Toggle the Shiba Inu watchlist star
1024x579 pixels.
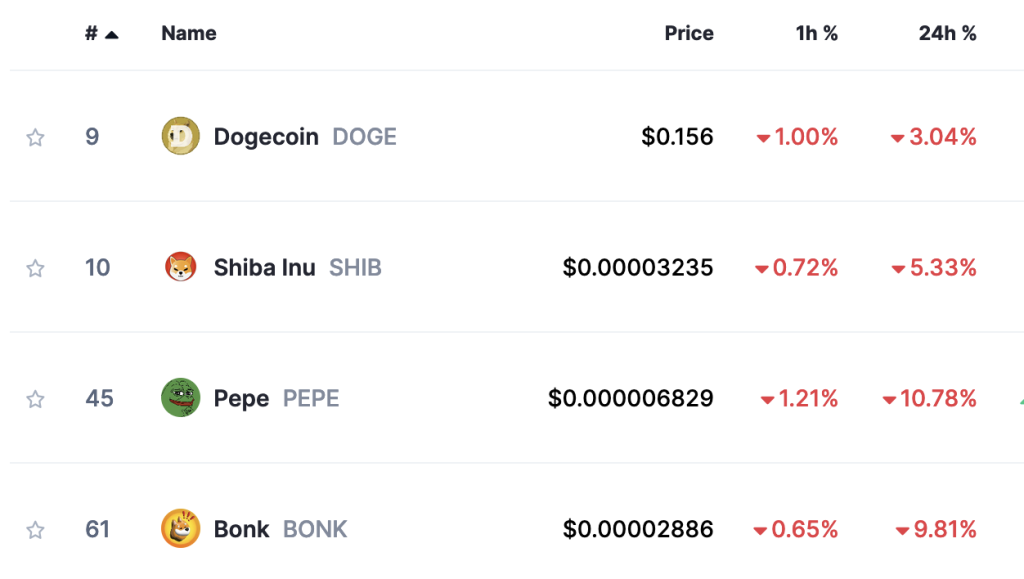[35, 268]
